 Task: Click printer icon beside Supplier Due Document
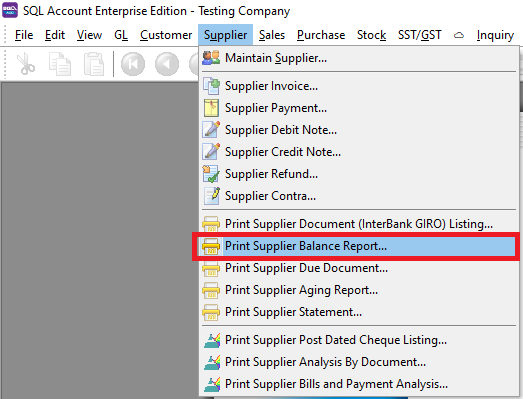tap(211, 269)
